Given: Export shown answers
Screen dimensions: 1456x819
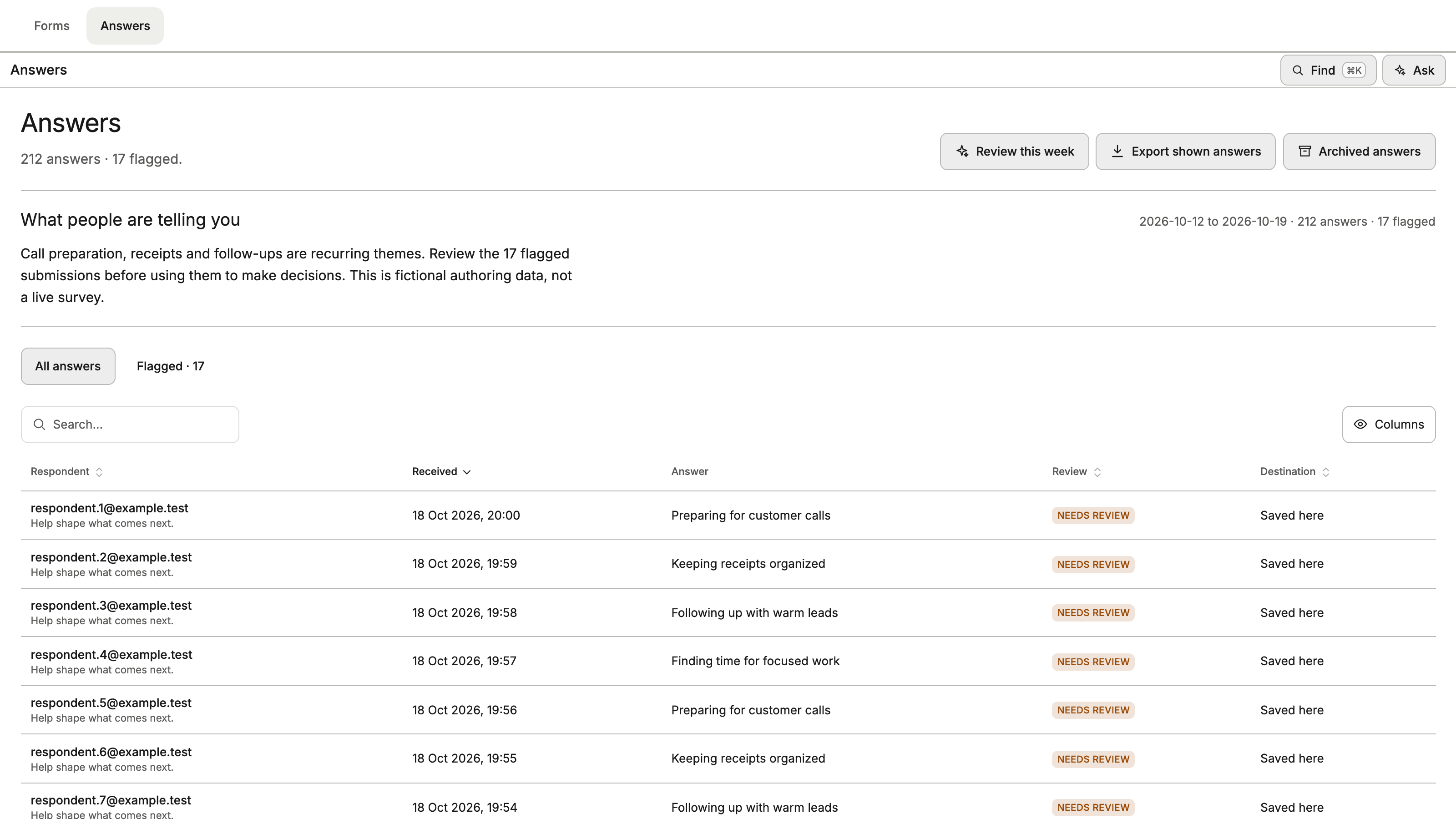Looking at the screenshot, I should 1185,151.
